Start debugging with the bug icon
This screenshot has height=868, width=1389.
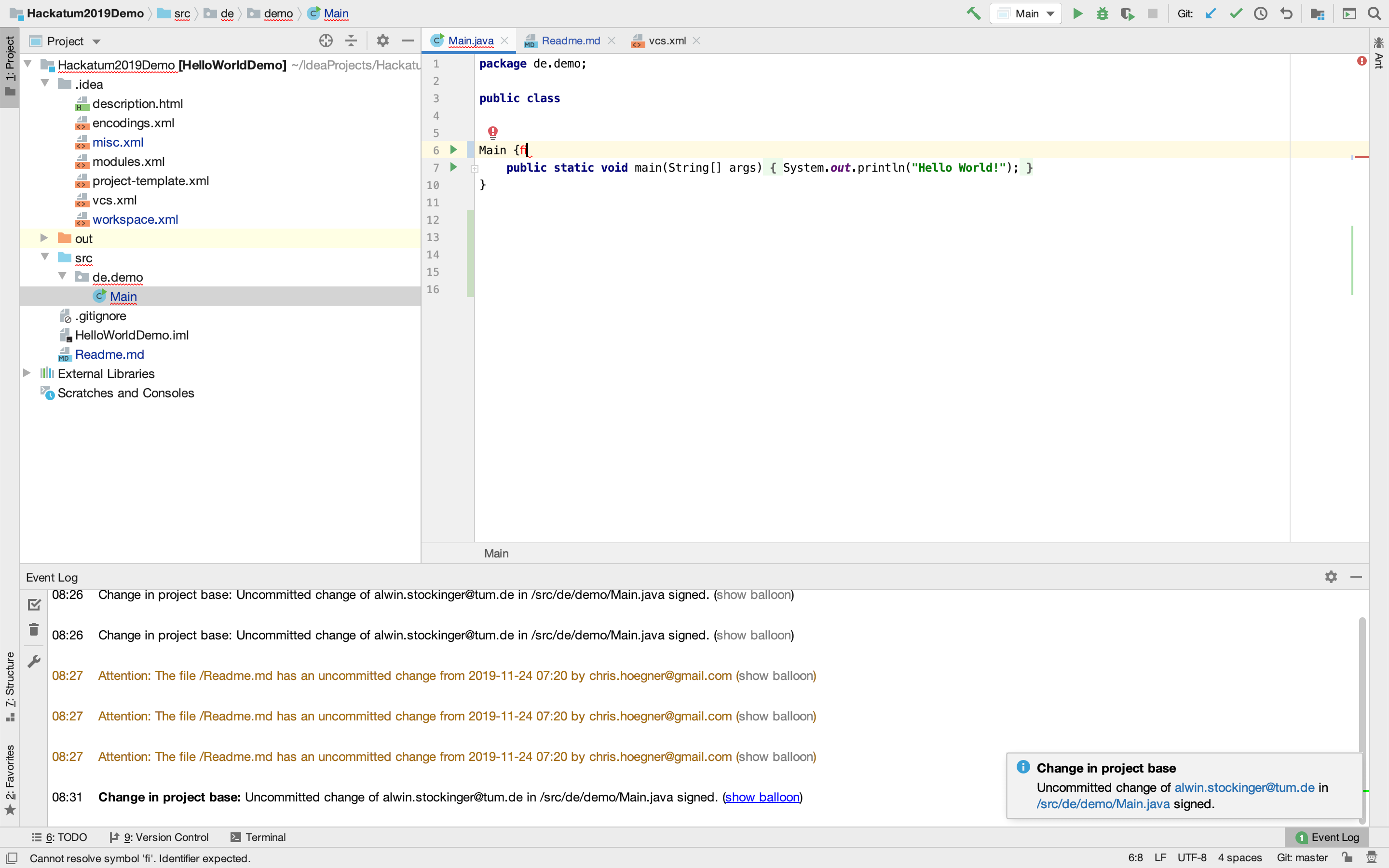point(1102,13)
